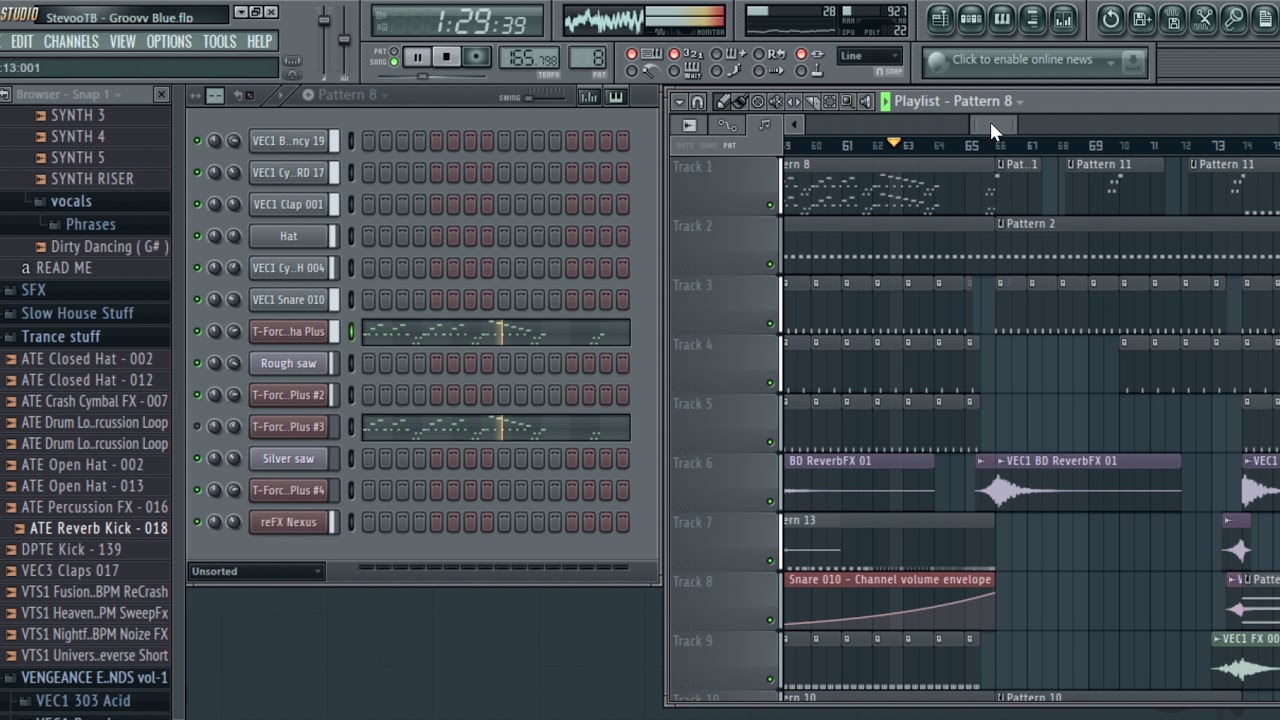1280x720 pixels.
Task: Open the online news dropdown arrow
Action: [x=1110, y=62]
